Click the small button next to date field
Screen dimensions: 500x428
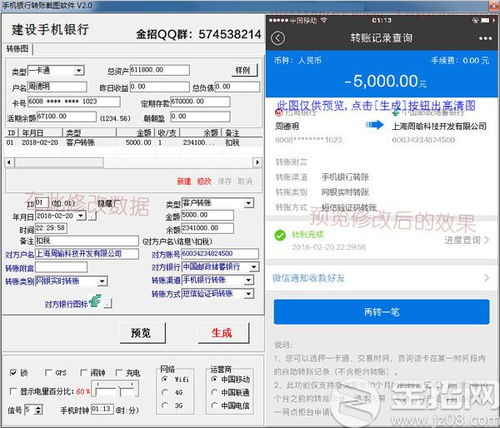[x=92, y=217]
